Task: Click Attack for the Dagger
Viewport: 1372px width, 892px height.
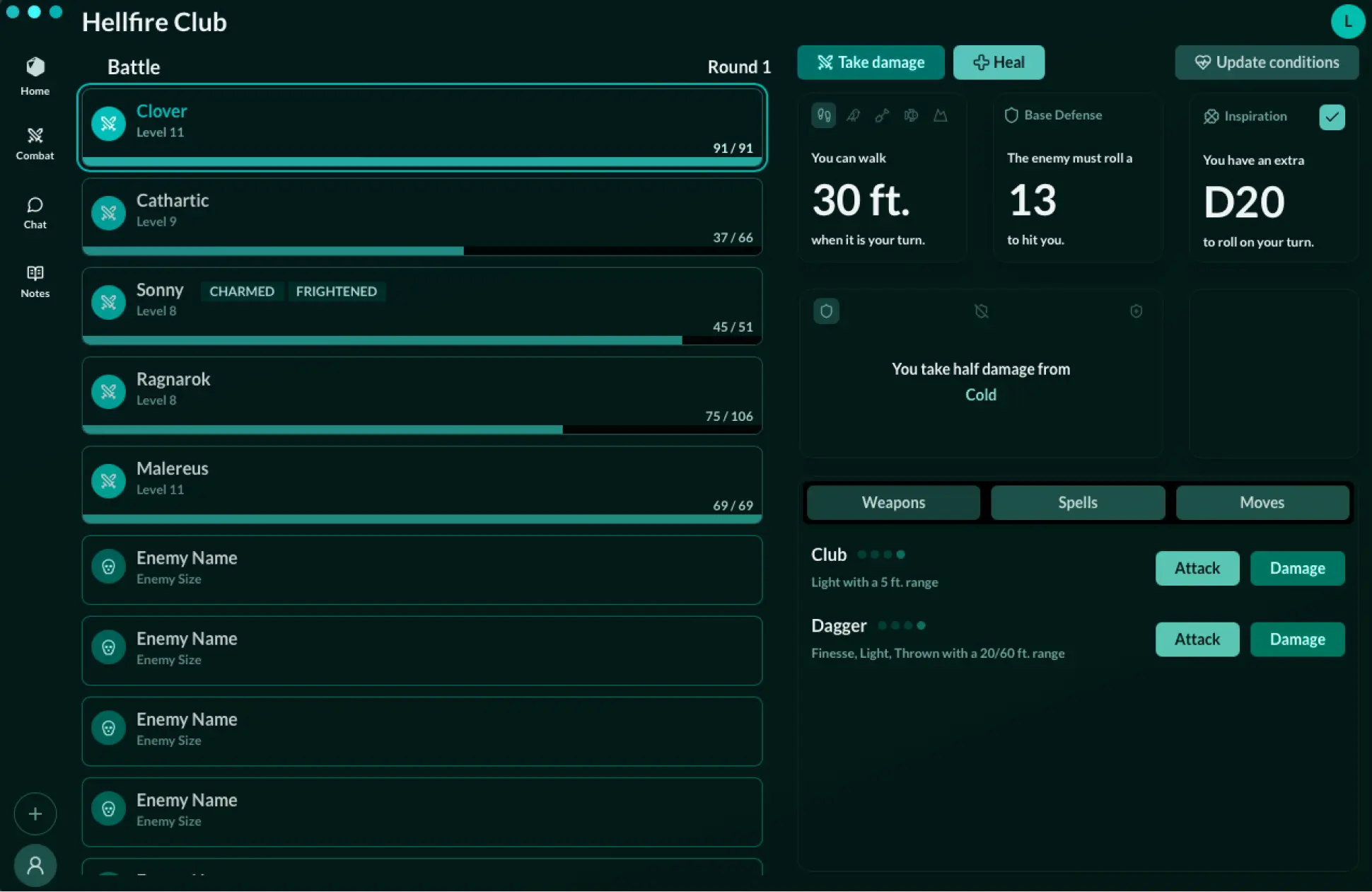Action: click(x=1197, y=639)
